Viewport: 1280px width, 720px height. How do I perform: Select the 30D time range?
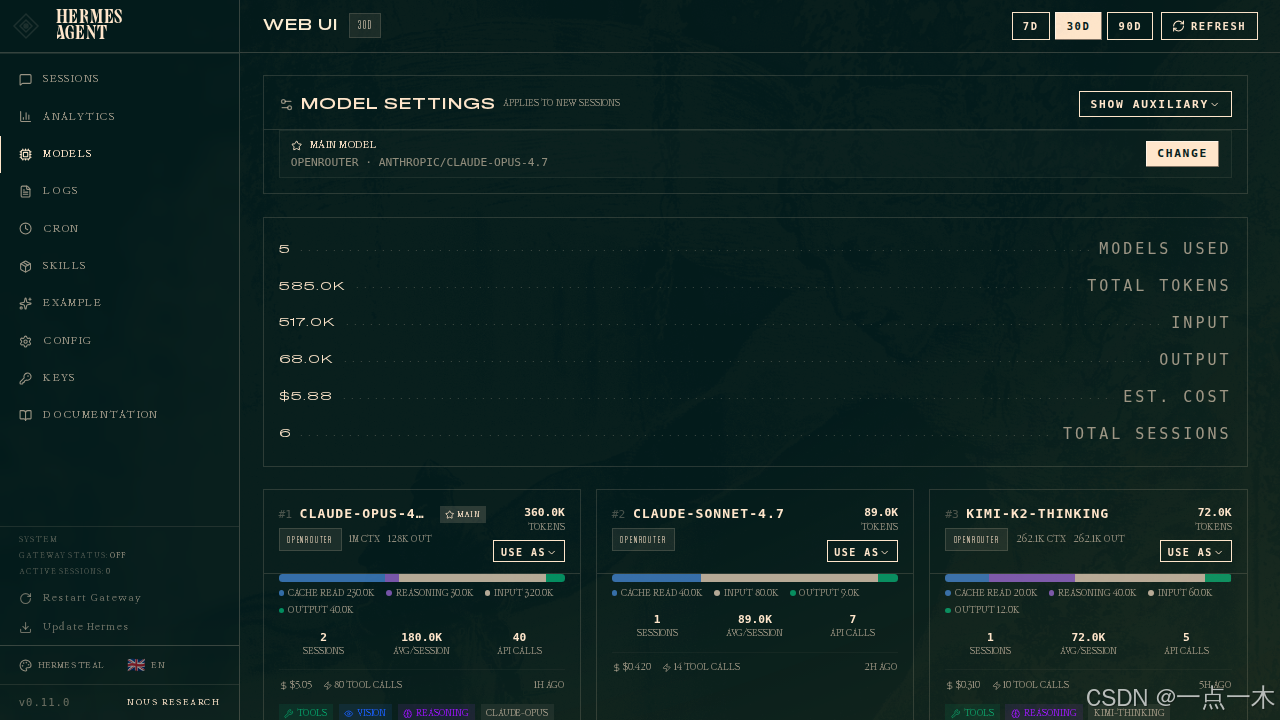click(x=1078, y=26)
